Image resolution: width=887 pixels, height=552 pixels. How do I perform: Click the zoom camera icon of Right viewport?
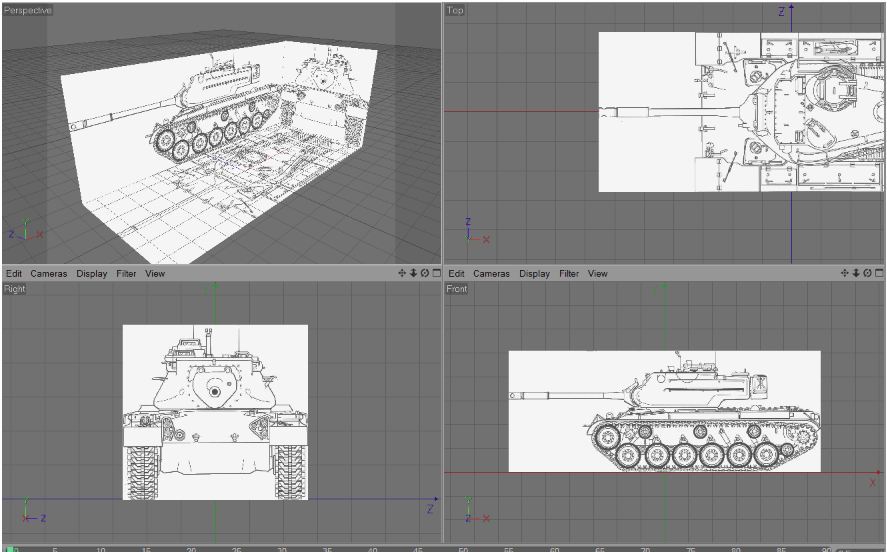point(414,273)
